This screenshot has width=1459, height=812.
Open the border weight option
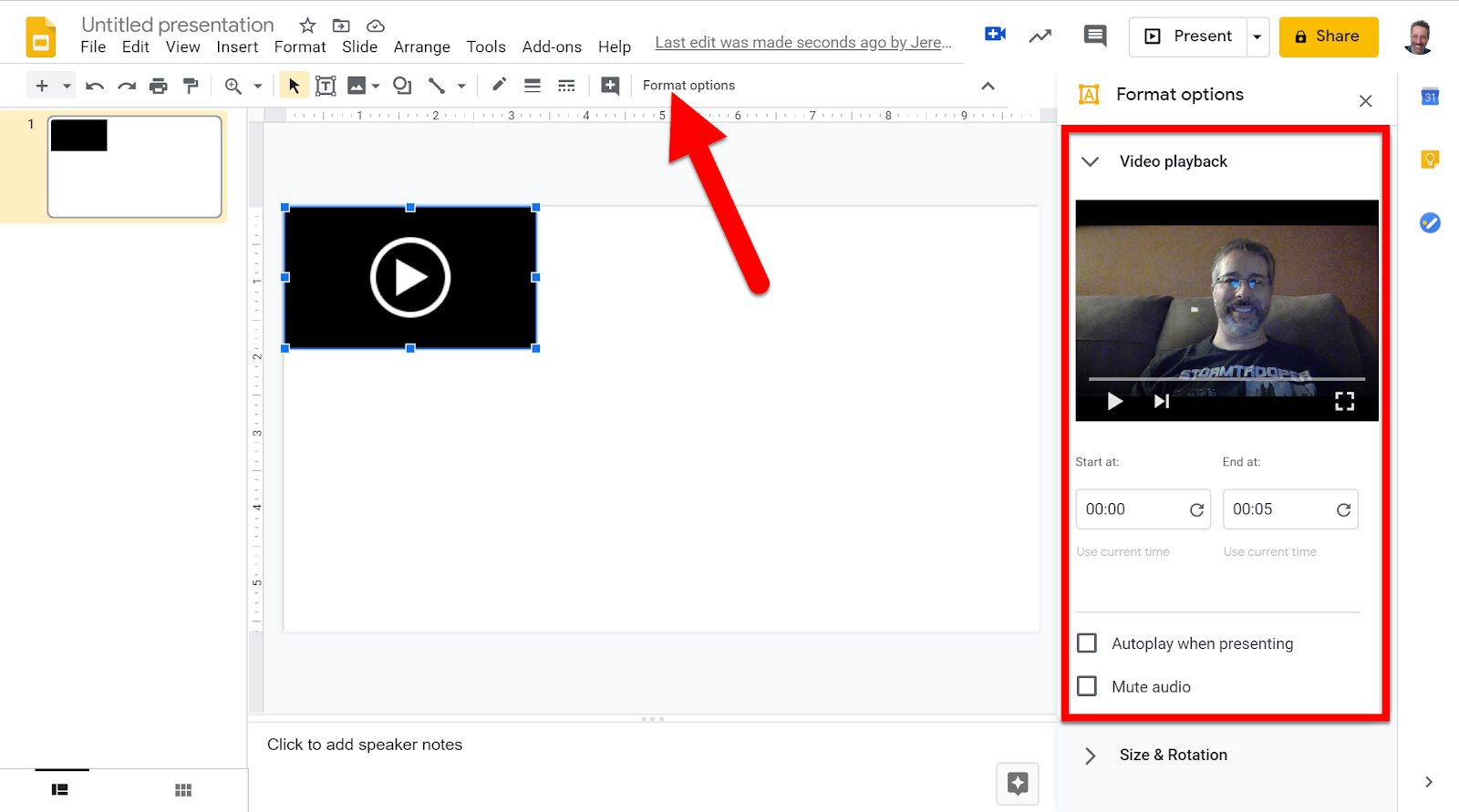(533, 86)
